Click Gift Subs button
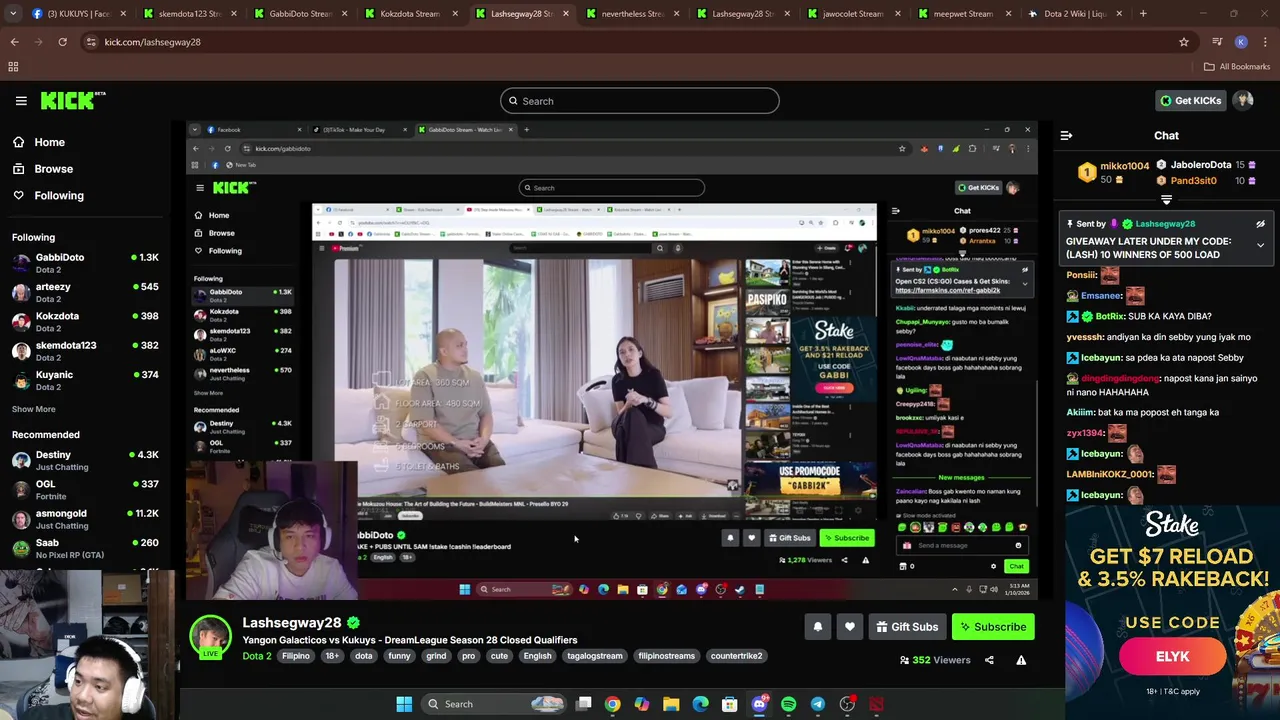 click(x=907, y=627)
